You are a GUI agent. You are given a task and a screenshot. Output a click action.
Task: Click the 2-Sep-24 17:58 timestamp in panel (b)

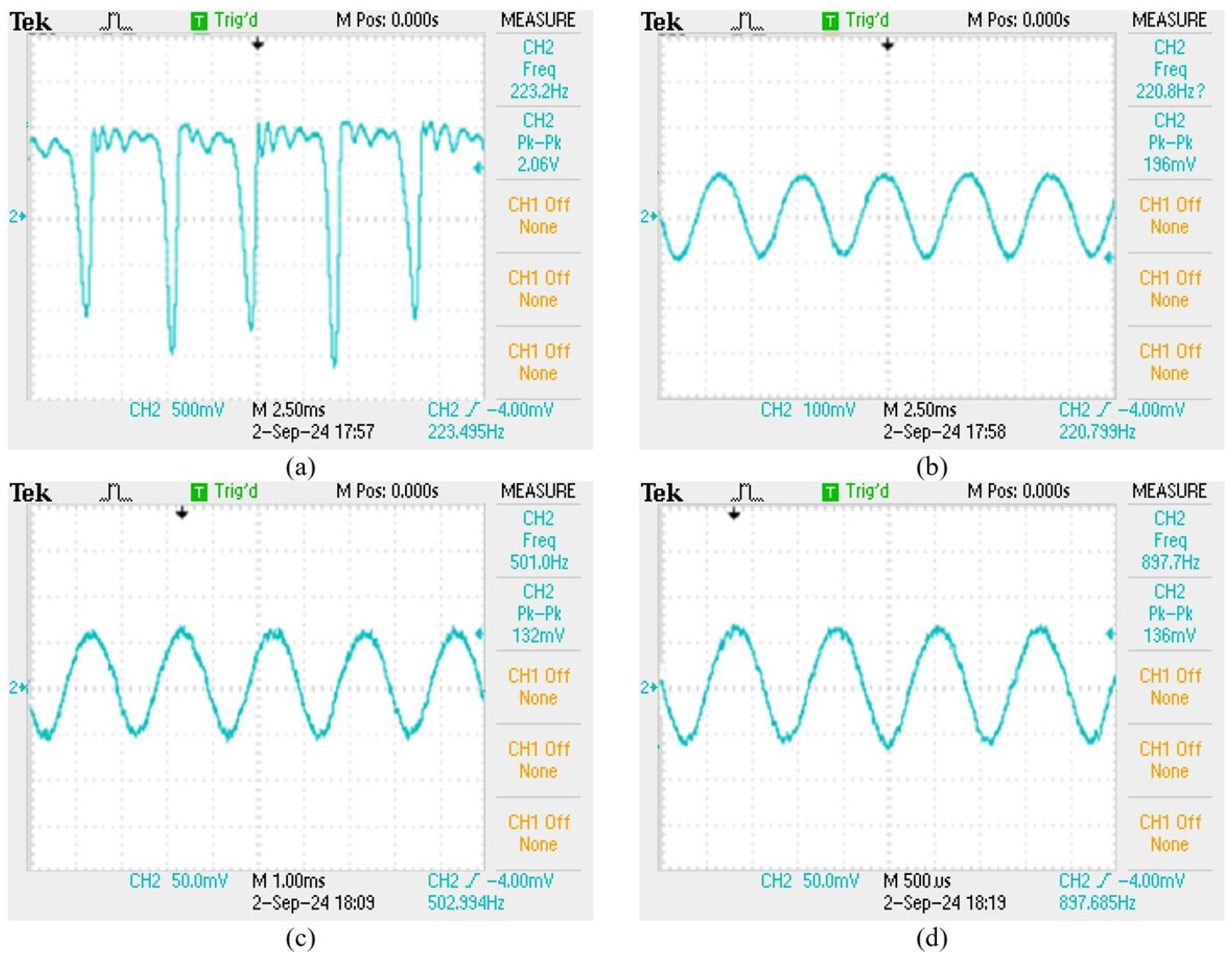(x=944, y=432)
